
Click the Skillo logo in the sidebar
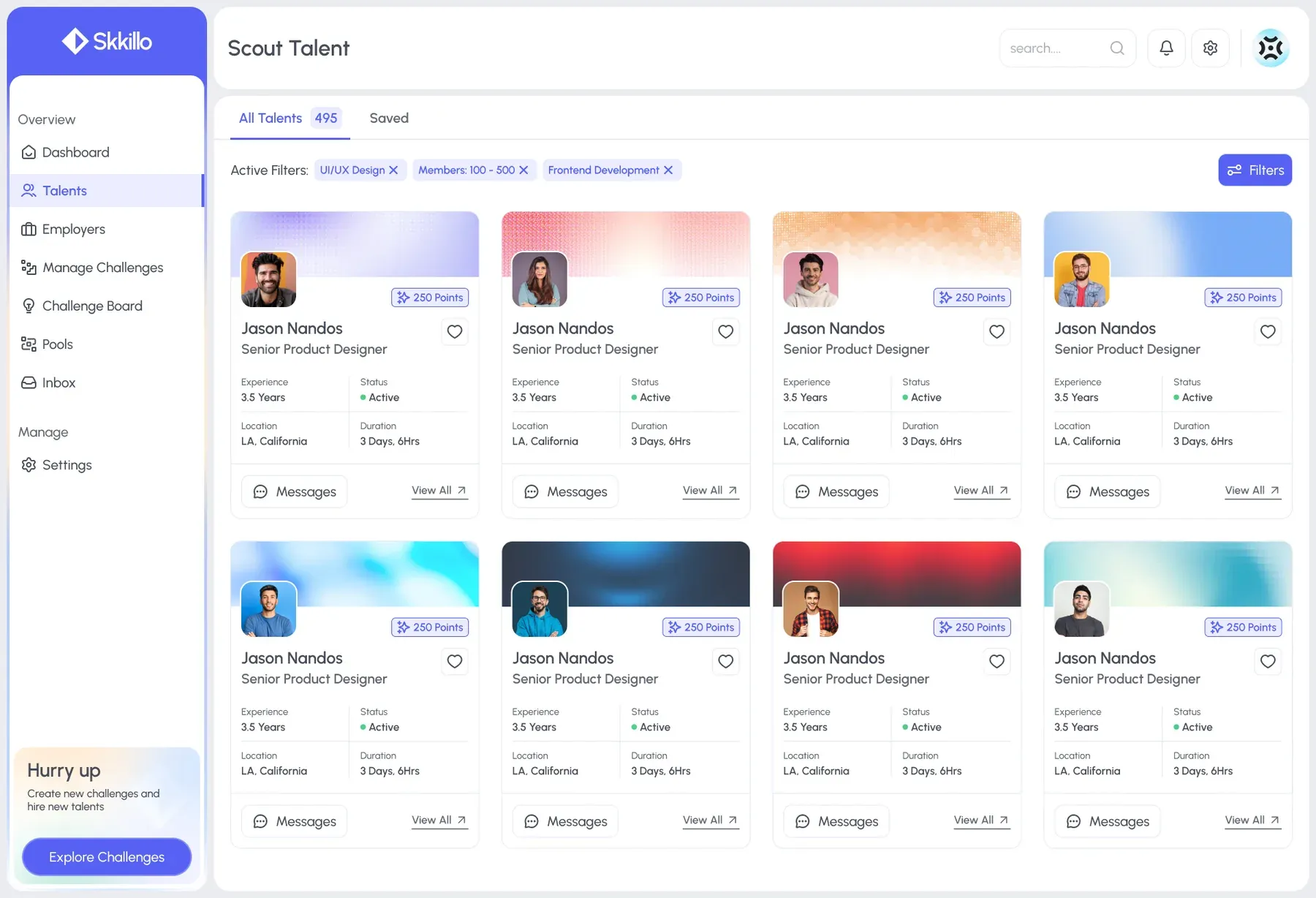click(x=107, y=41)
